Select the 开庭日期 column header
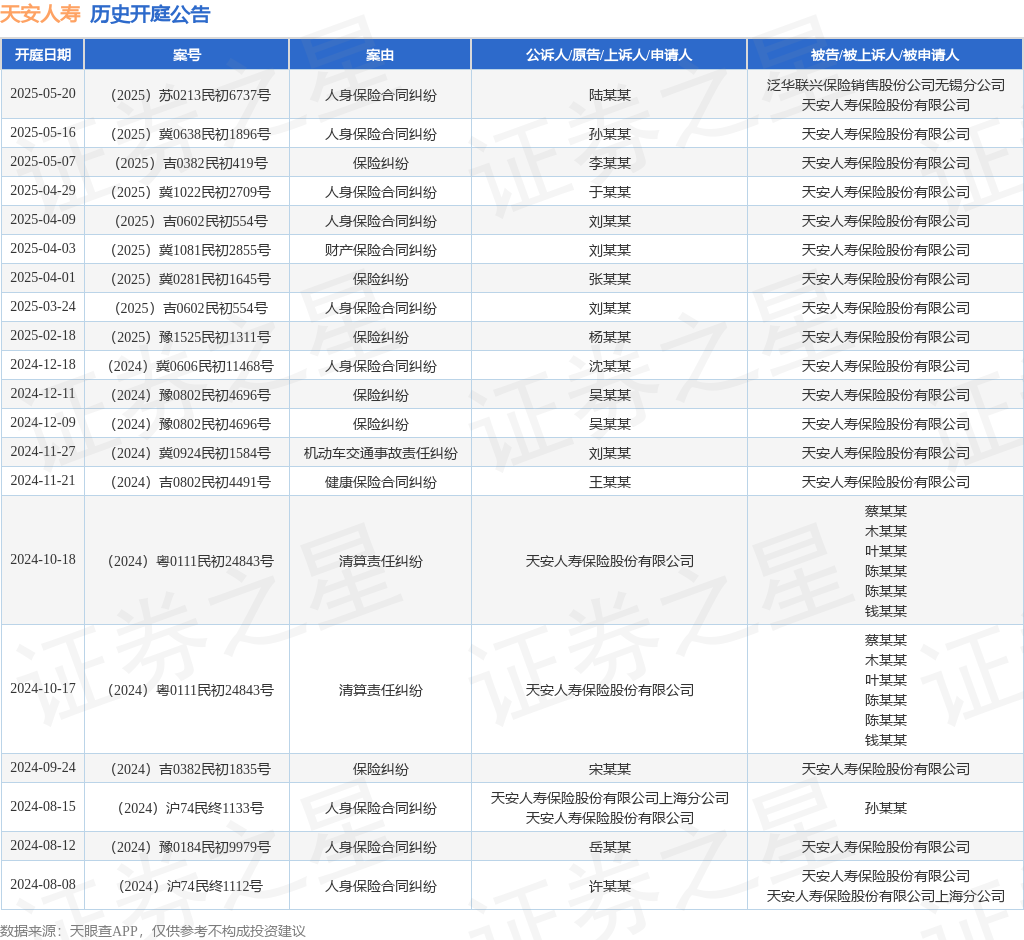This screenshot has height=940, width=1024. [43, 55]
